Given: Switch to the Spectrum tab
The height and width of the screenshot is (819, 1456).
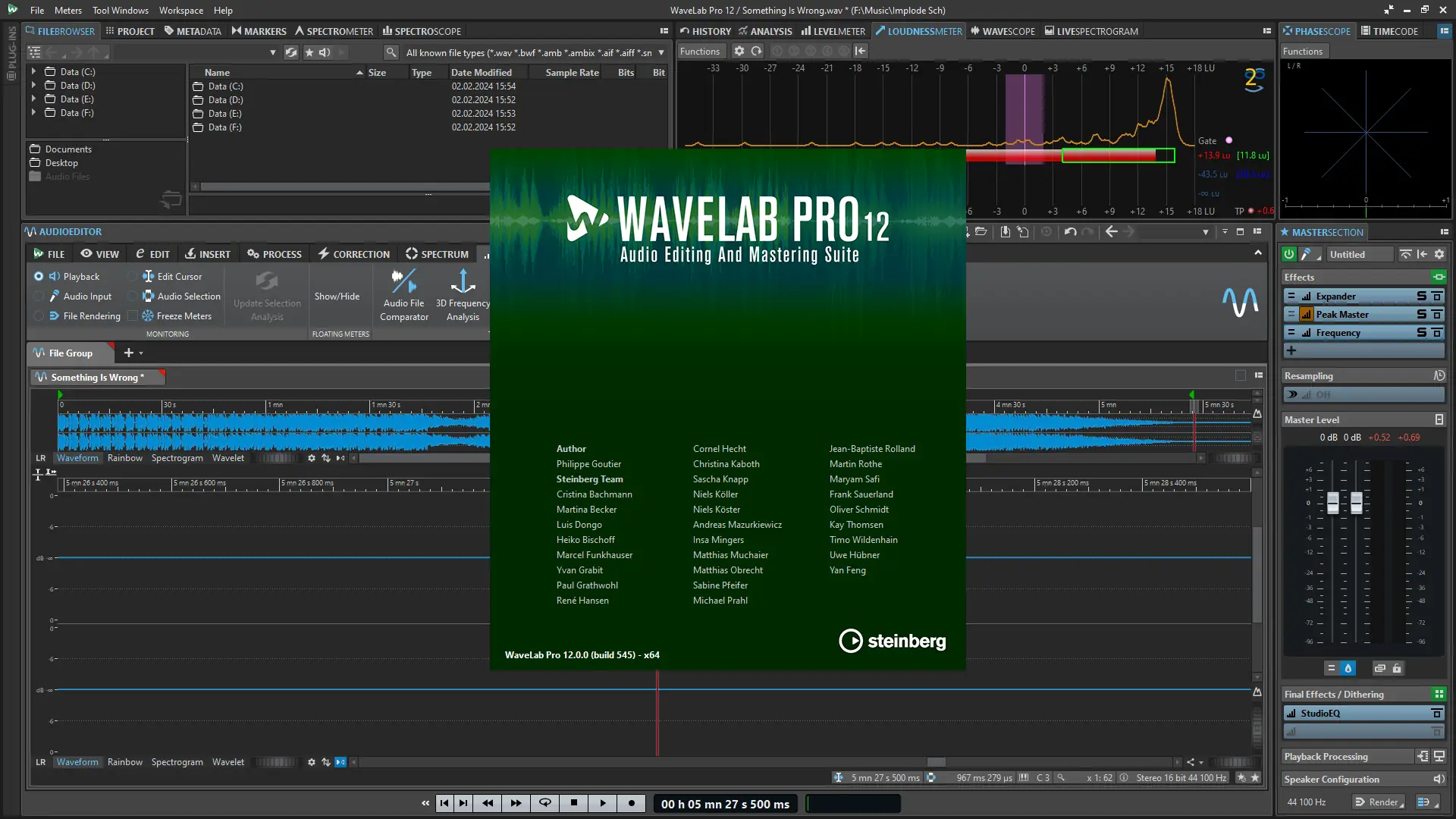Looking at the screenshot, I should [x=438, y=254].
